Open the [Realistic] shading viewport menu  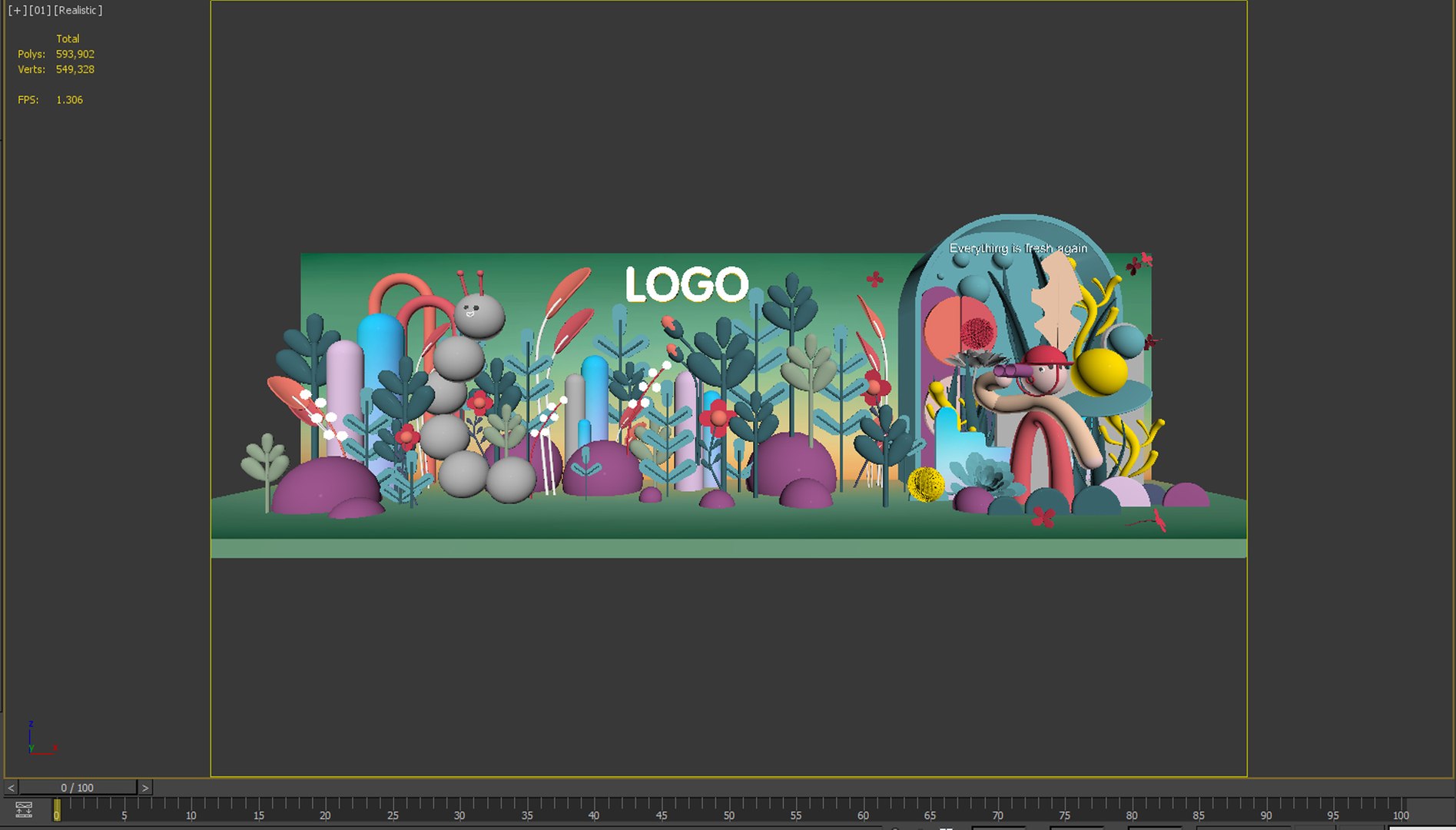(x=78, y=10)
